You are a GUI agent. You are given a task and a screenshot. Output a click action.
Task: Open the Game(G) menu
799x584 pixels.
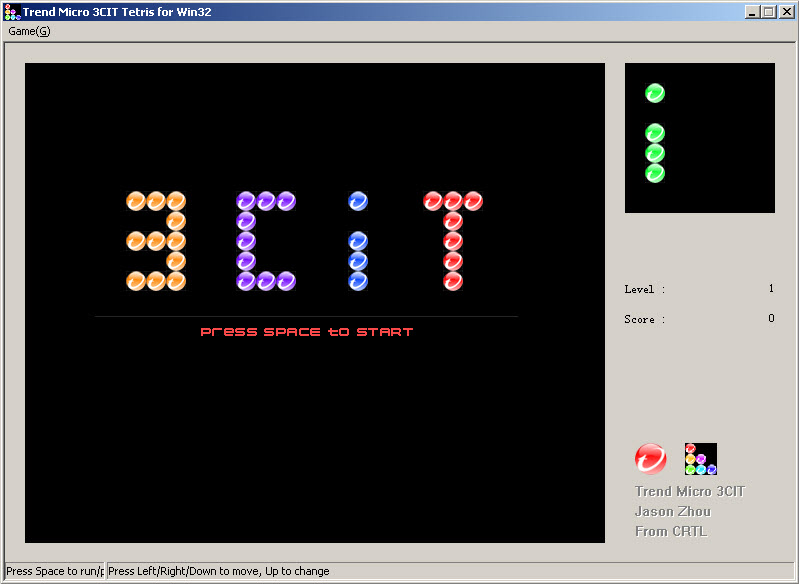29,31
